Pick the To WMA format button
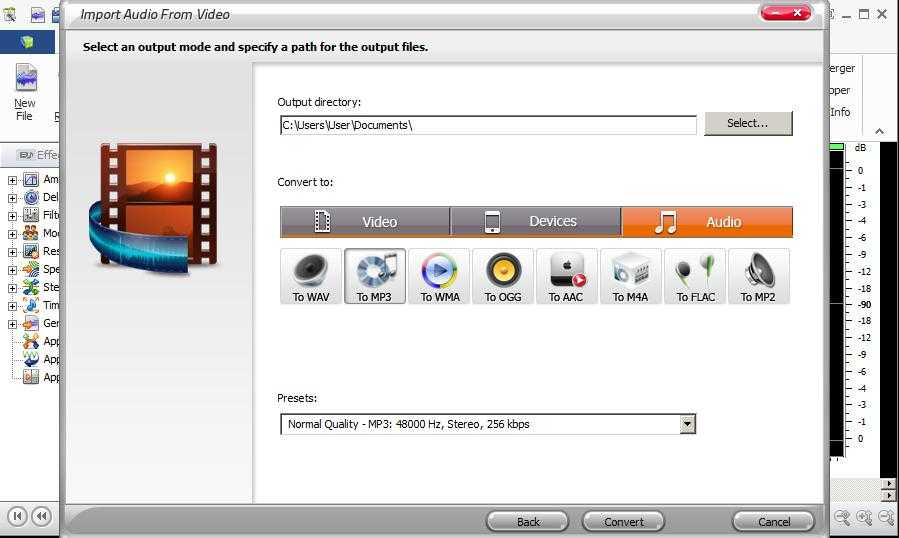This screenshot has height=538, width=899. (439, 276)
